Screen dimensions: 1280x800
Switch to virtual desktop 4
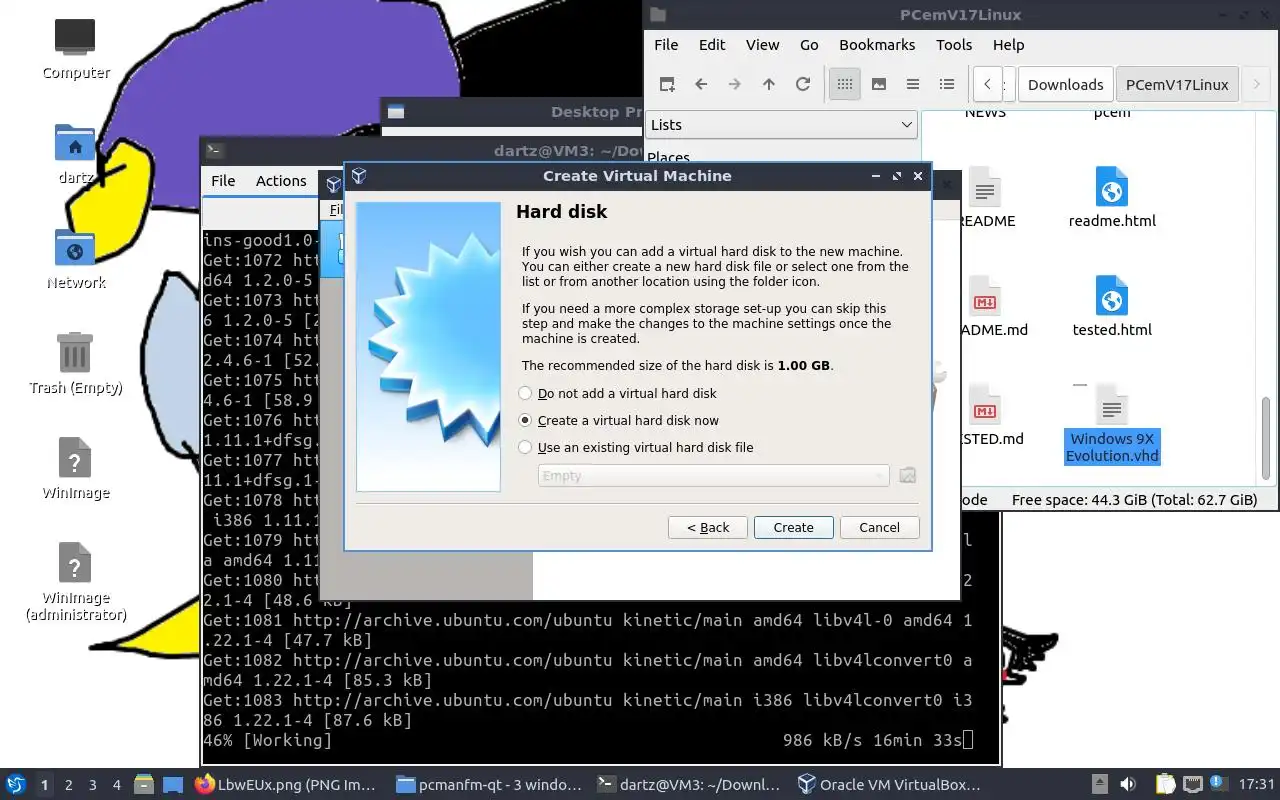[117, 785]
